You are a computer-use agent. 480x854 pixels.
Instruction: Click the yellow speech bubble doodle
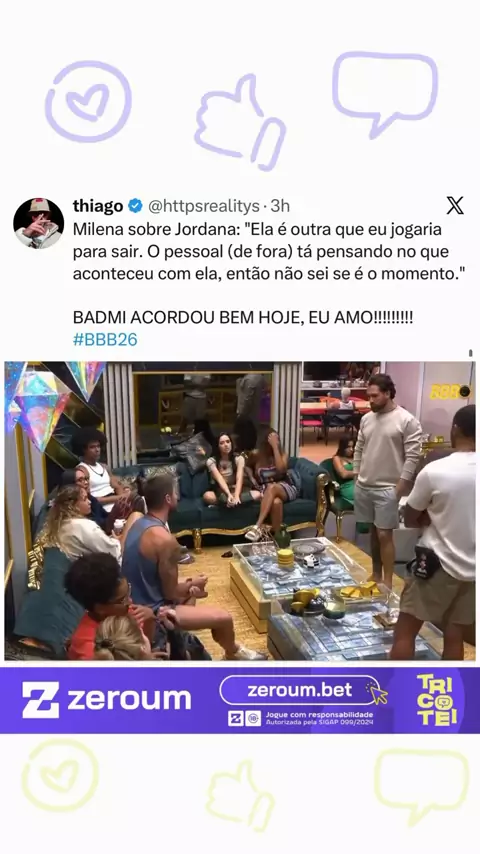[x=421, y=782]
